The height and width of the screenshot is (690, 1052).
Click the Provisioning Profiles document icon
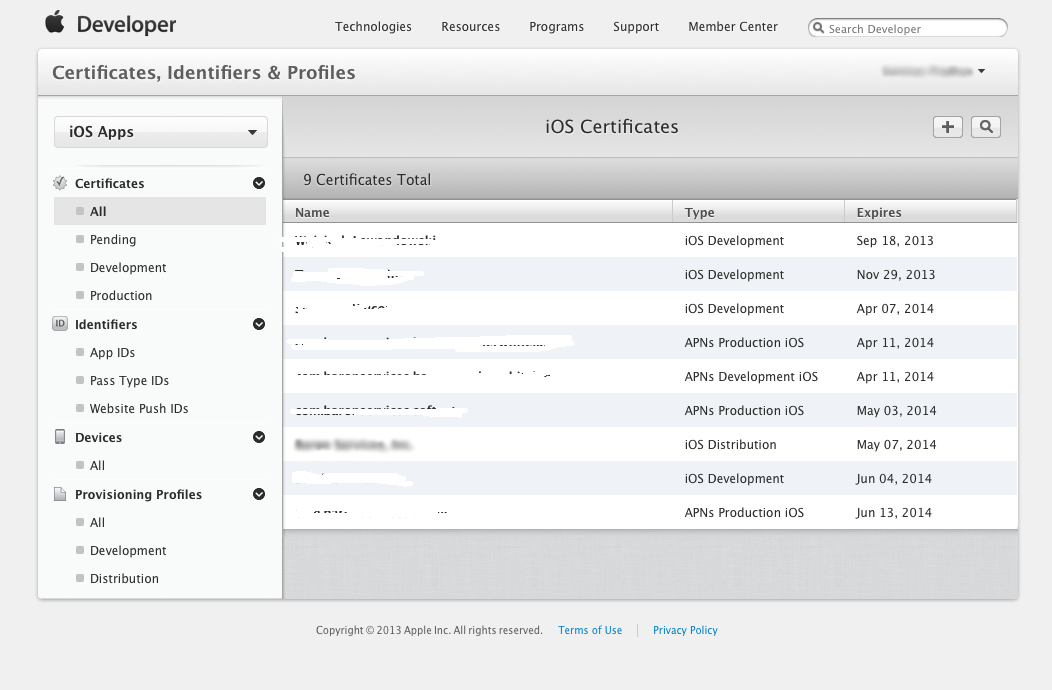coord(60,494)
